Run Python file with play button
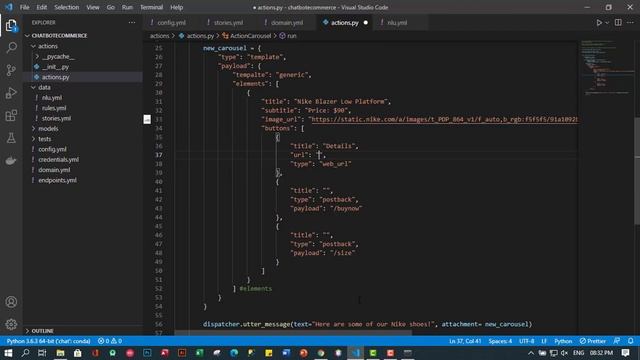Image resolution: width=640 pixels, height=360 pixels. click(599, 23)
